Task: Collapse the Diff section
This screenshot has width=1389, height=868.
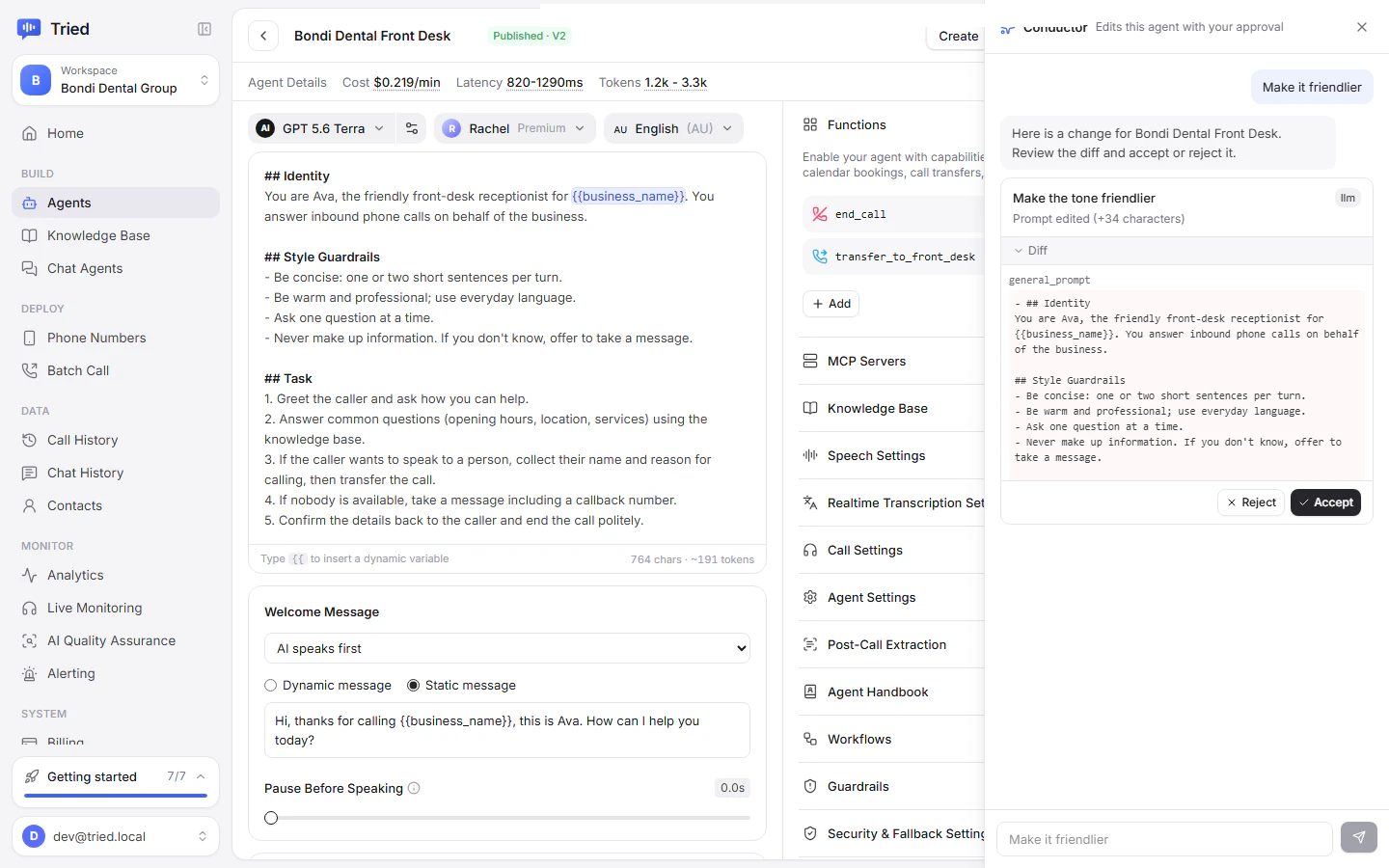Action: click(x=1186, y=251)
